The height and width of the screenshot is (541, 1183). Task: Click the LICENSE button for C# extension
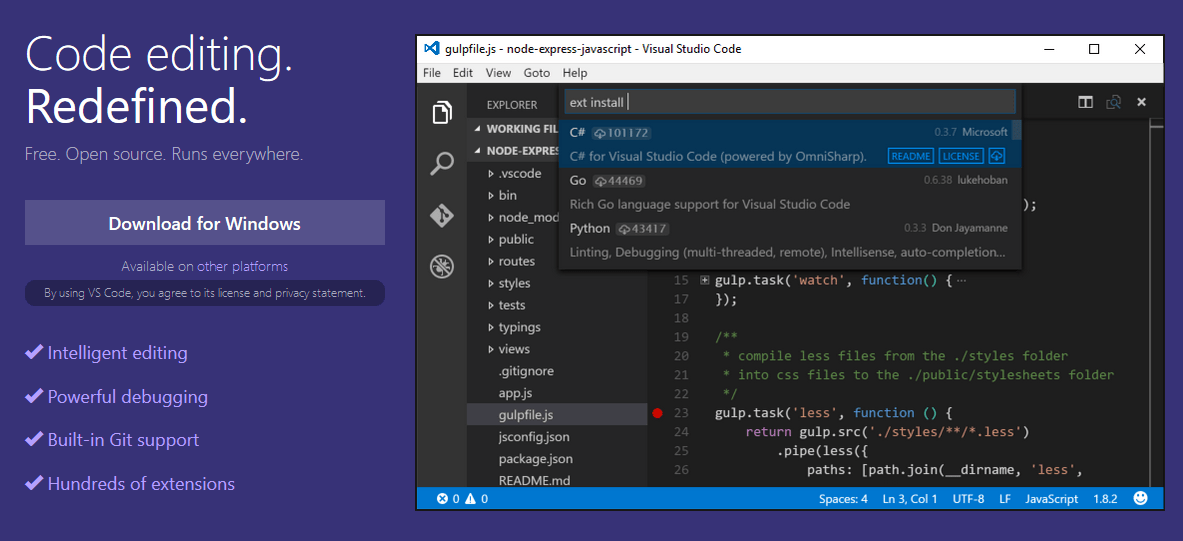(962, 156)
